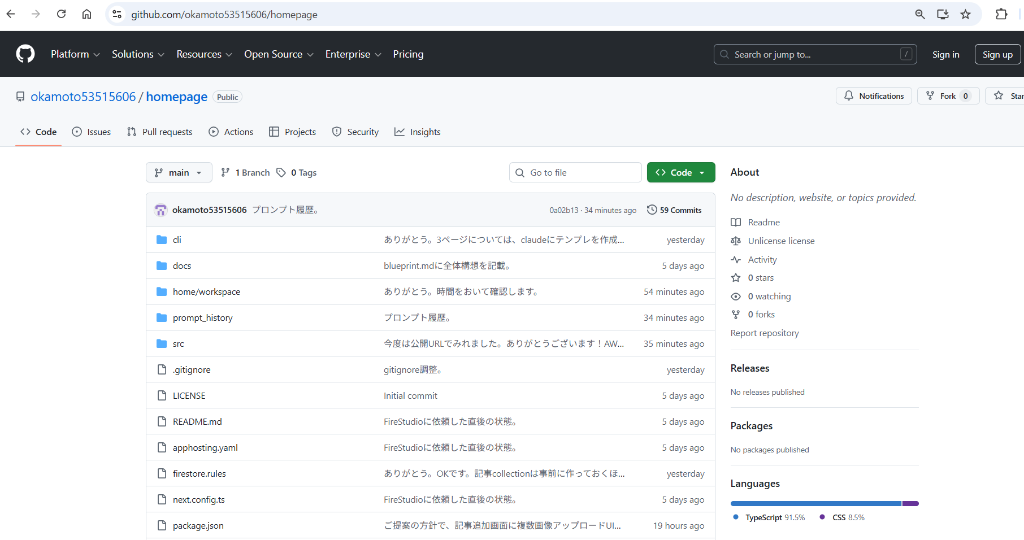The image size is (1024, 540).
Task: Click the browser address bar URL
Action: (224, 14)
